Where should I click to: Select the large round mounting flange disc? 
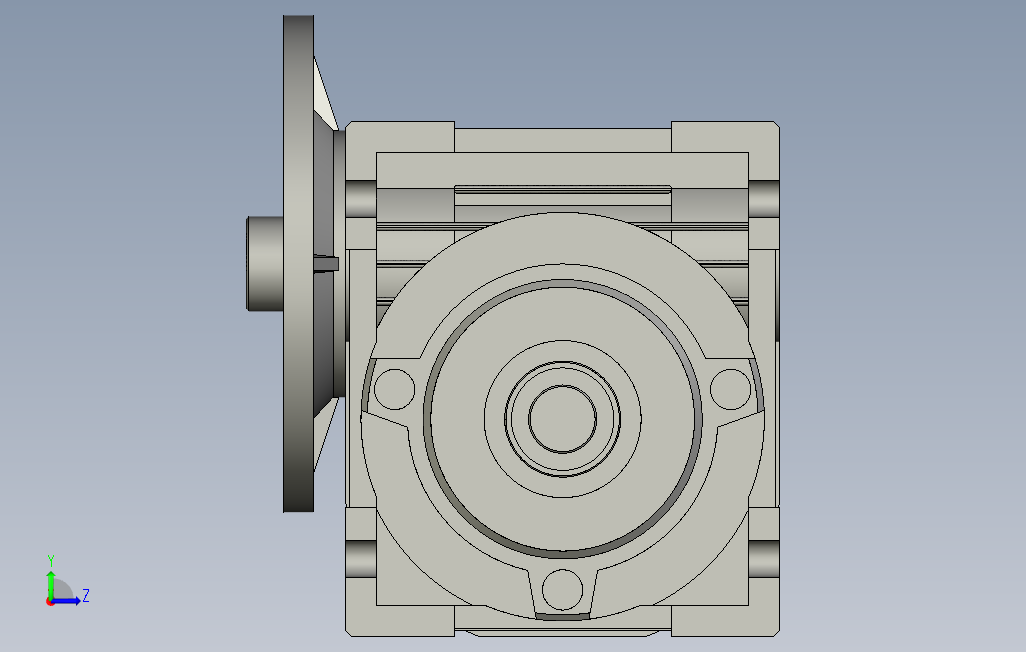(298, 264)
